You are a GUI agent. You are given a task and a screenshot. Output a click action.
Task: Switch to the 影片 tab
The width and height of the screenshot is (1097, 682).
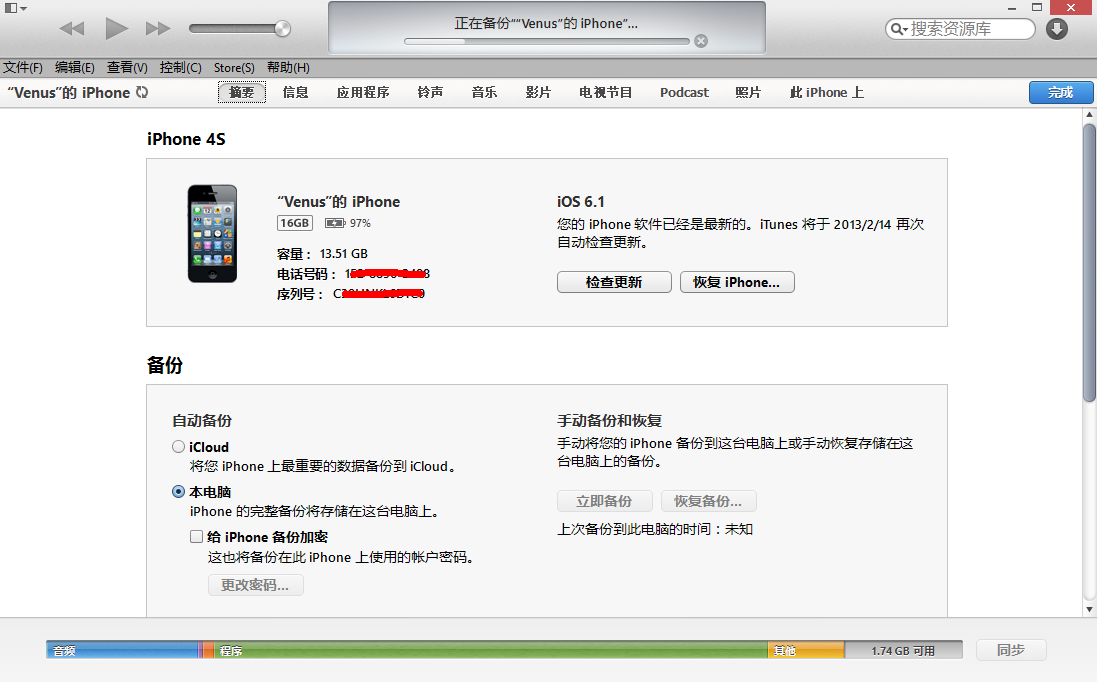click(x=538, y=92)
